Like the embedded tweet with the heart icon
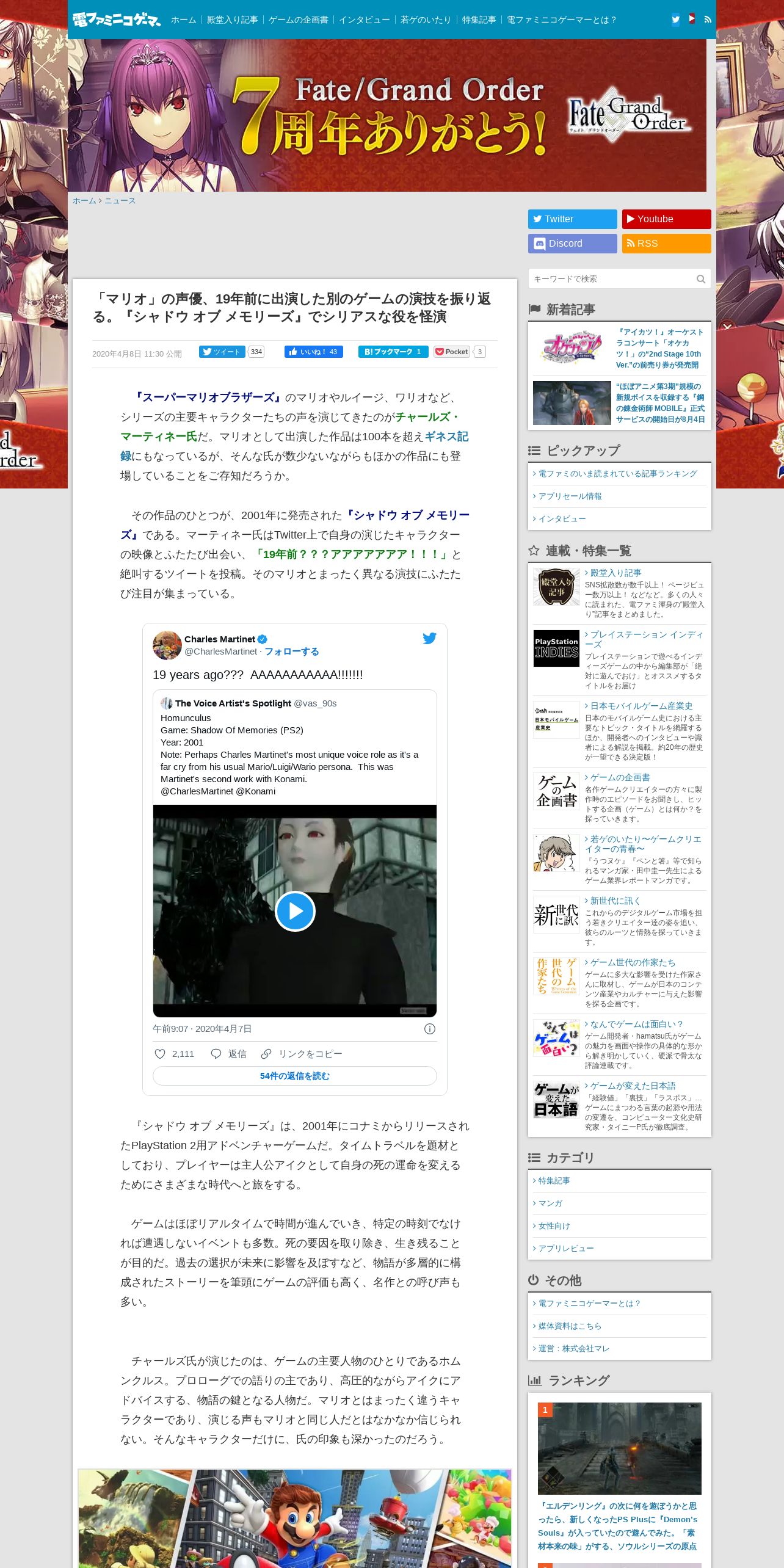The image size is (784, 1568). point(160,1054)
